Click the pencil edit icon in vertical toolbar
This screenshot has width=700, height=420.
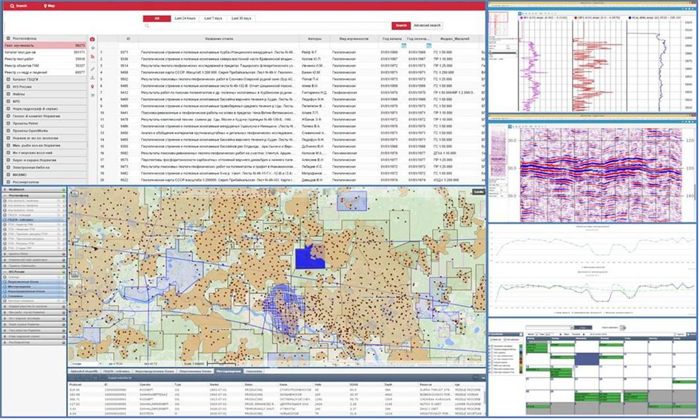click(x=93, y=62)
